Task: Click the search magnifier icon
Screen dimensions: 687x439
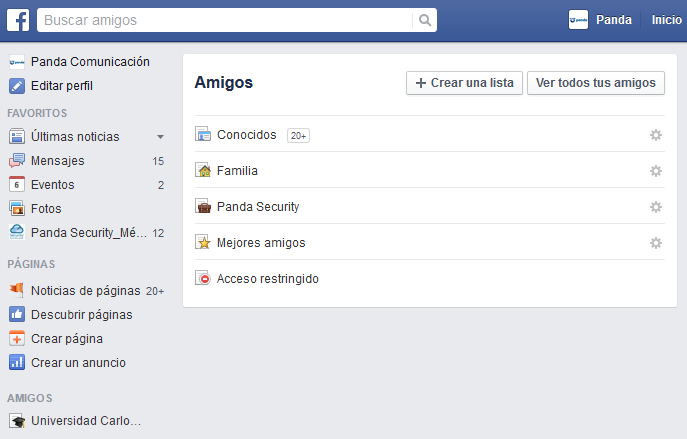Action: pyautogui.click(x=425, y=20)
